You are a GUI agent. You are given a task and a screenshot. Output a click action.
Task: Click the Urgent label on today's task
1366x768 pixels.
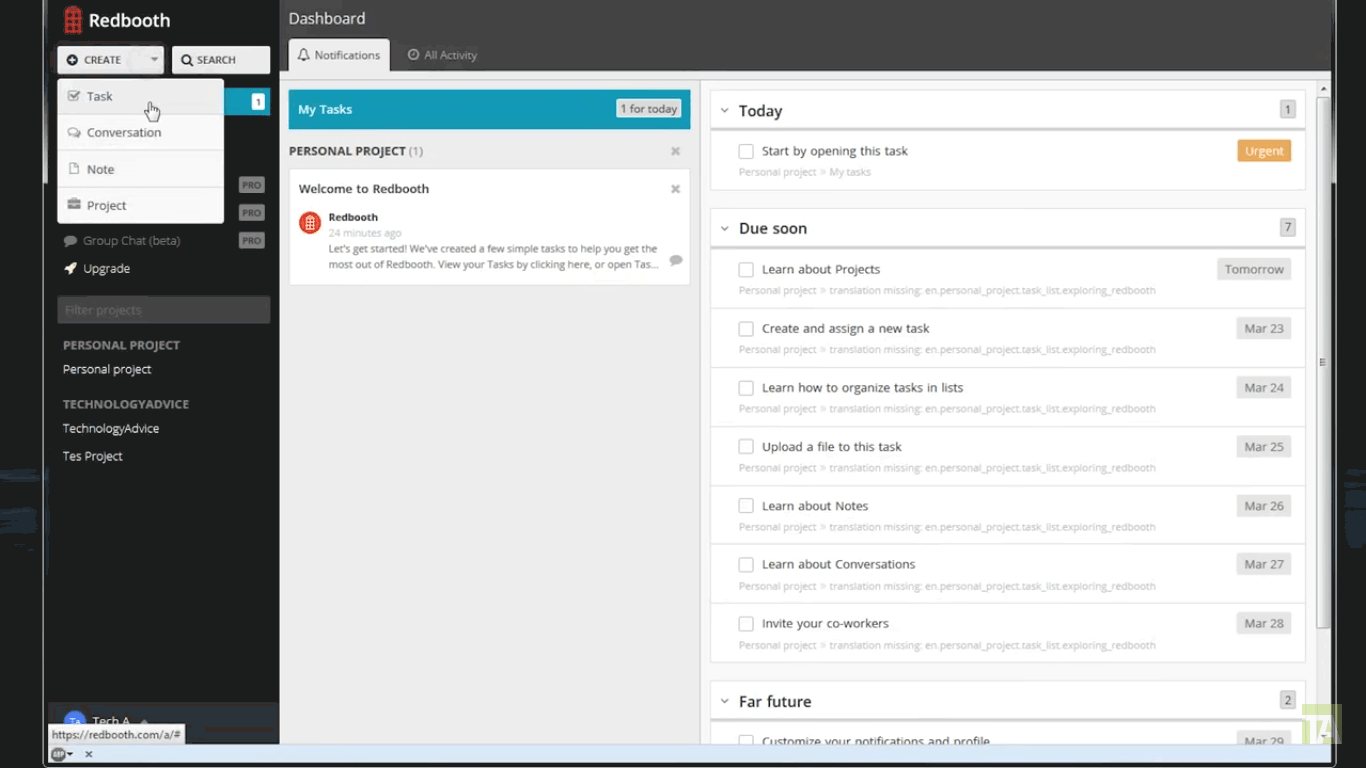[x=1264, y=151]
